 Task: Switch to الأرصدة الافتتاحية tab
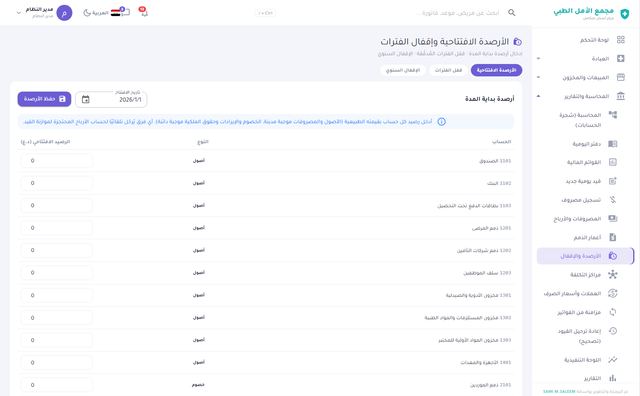coord(496,70)
